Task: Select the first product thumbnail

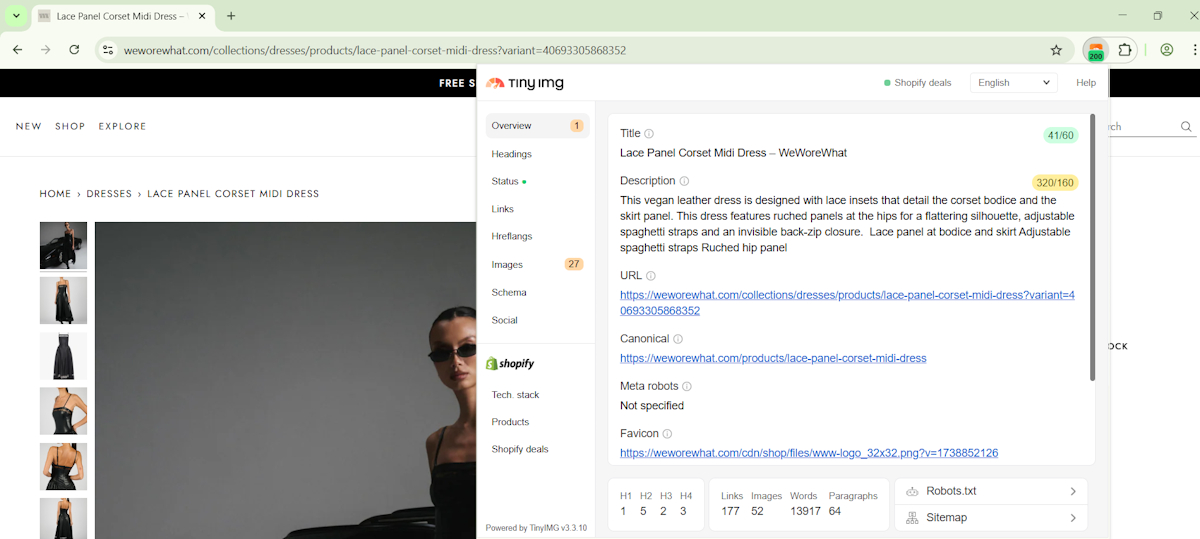Action: coord(63,245)
